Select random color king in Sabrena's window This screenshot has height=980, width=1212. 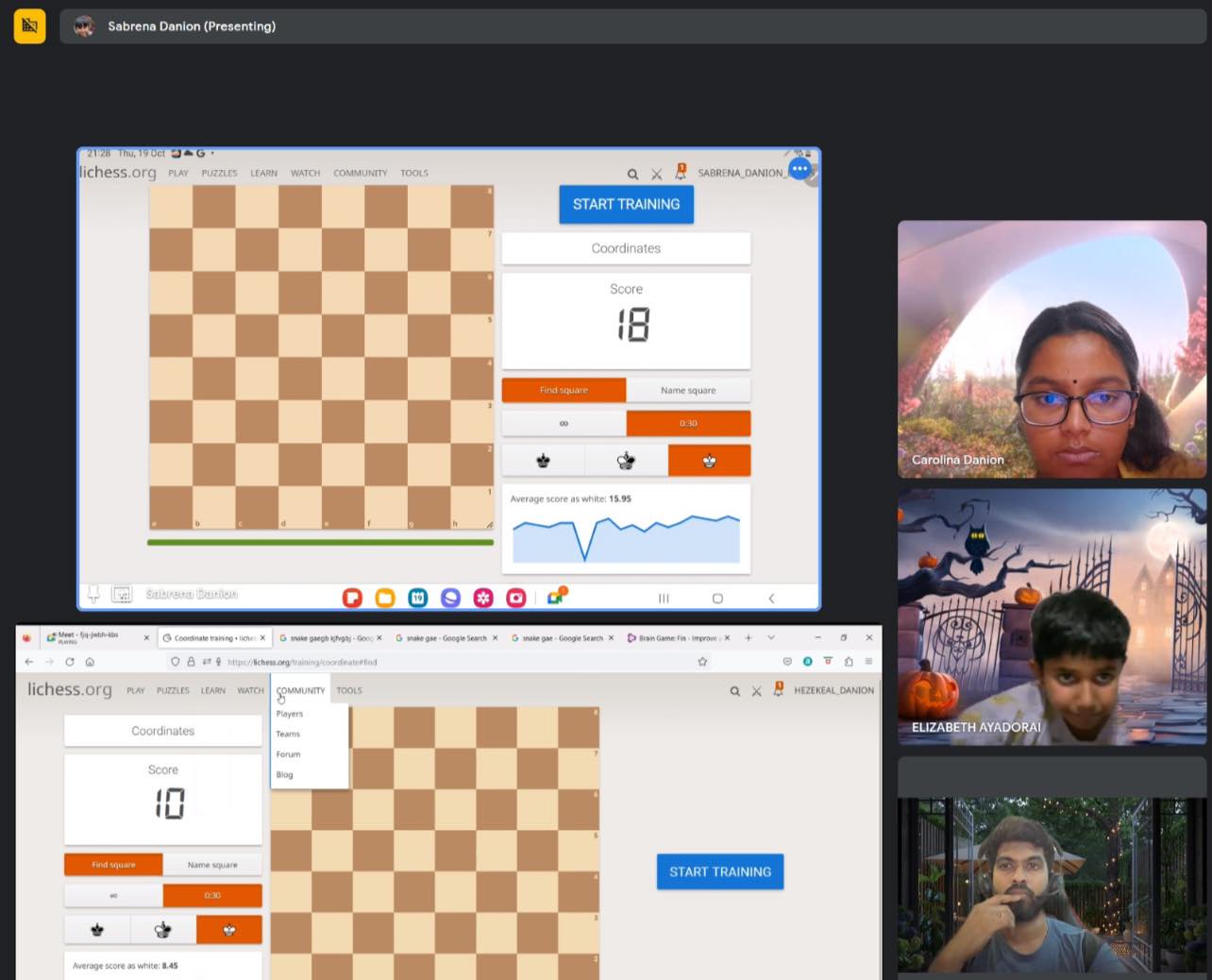click(626, 461)
